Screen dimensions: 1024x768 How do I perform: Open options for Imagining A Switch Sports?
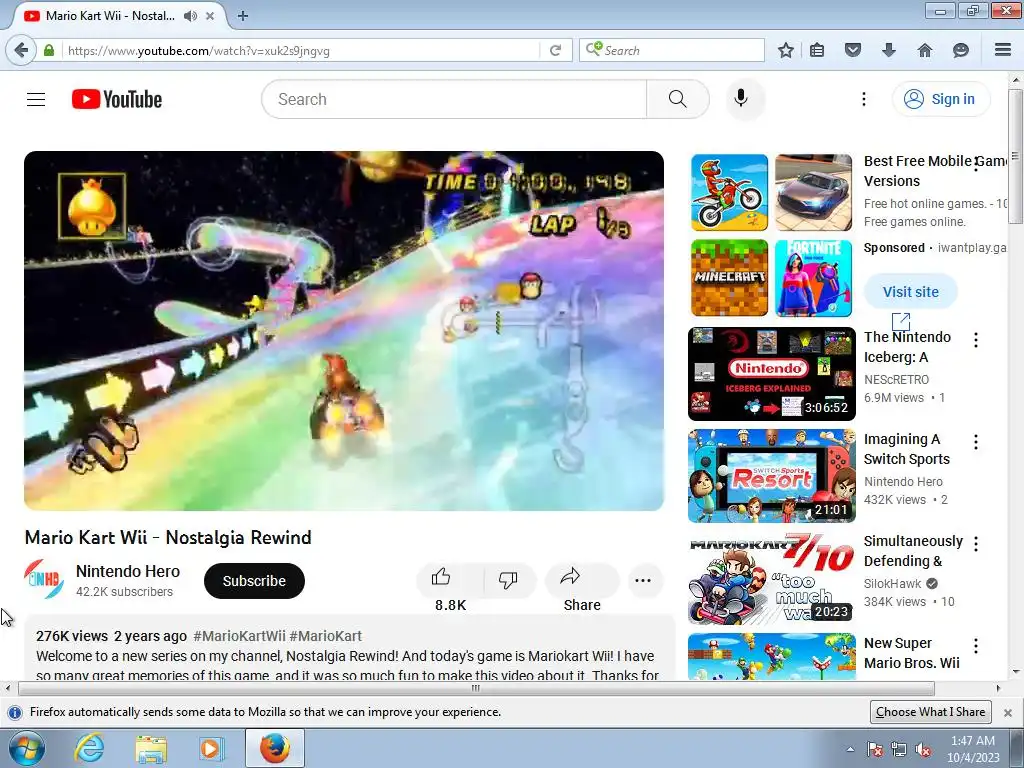tap(976, 442)
